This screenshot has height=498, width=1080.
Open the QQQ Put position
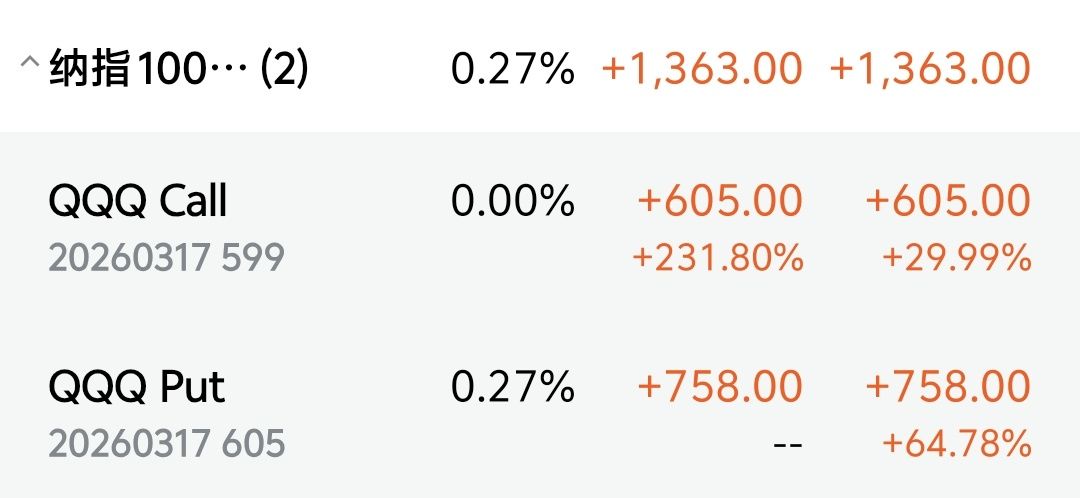point(136,387)
